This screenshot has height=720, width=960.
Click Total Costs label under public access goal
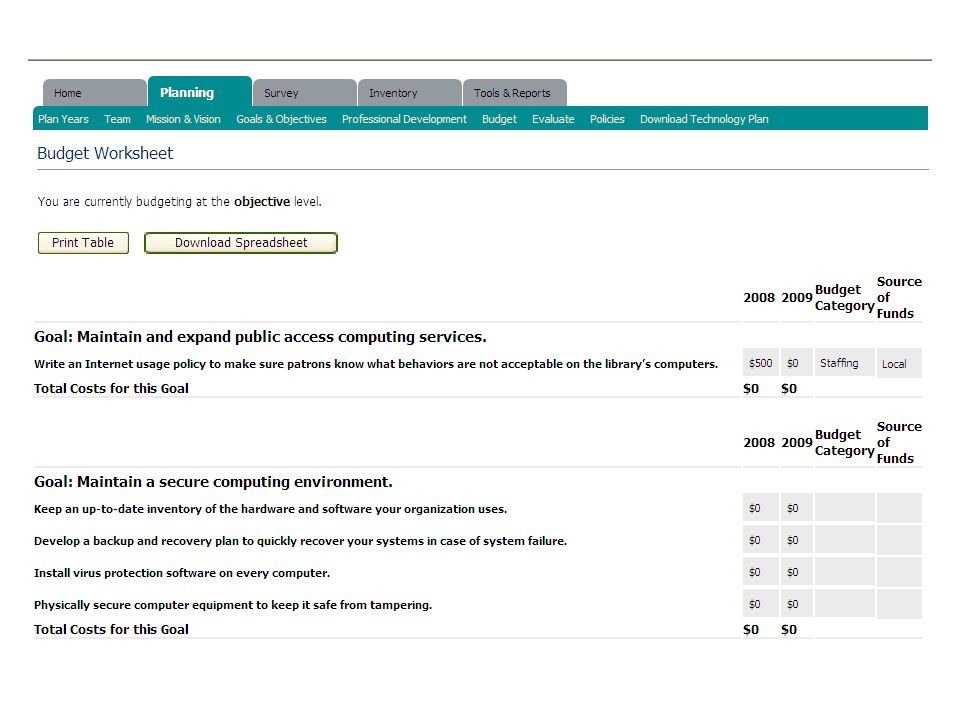pos(111,388)
